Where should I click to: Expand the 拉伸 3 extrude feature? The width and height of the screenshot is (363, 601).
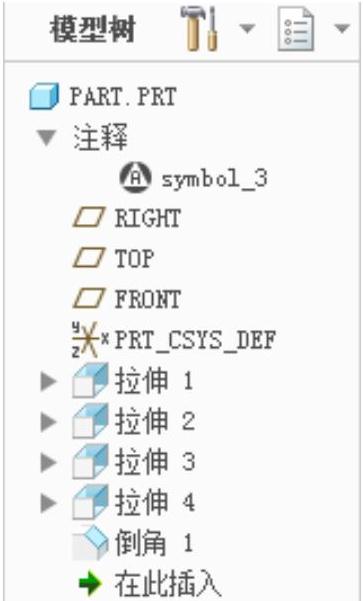[48, 462]
